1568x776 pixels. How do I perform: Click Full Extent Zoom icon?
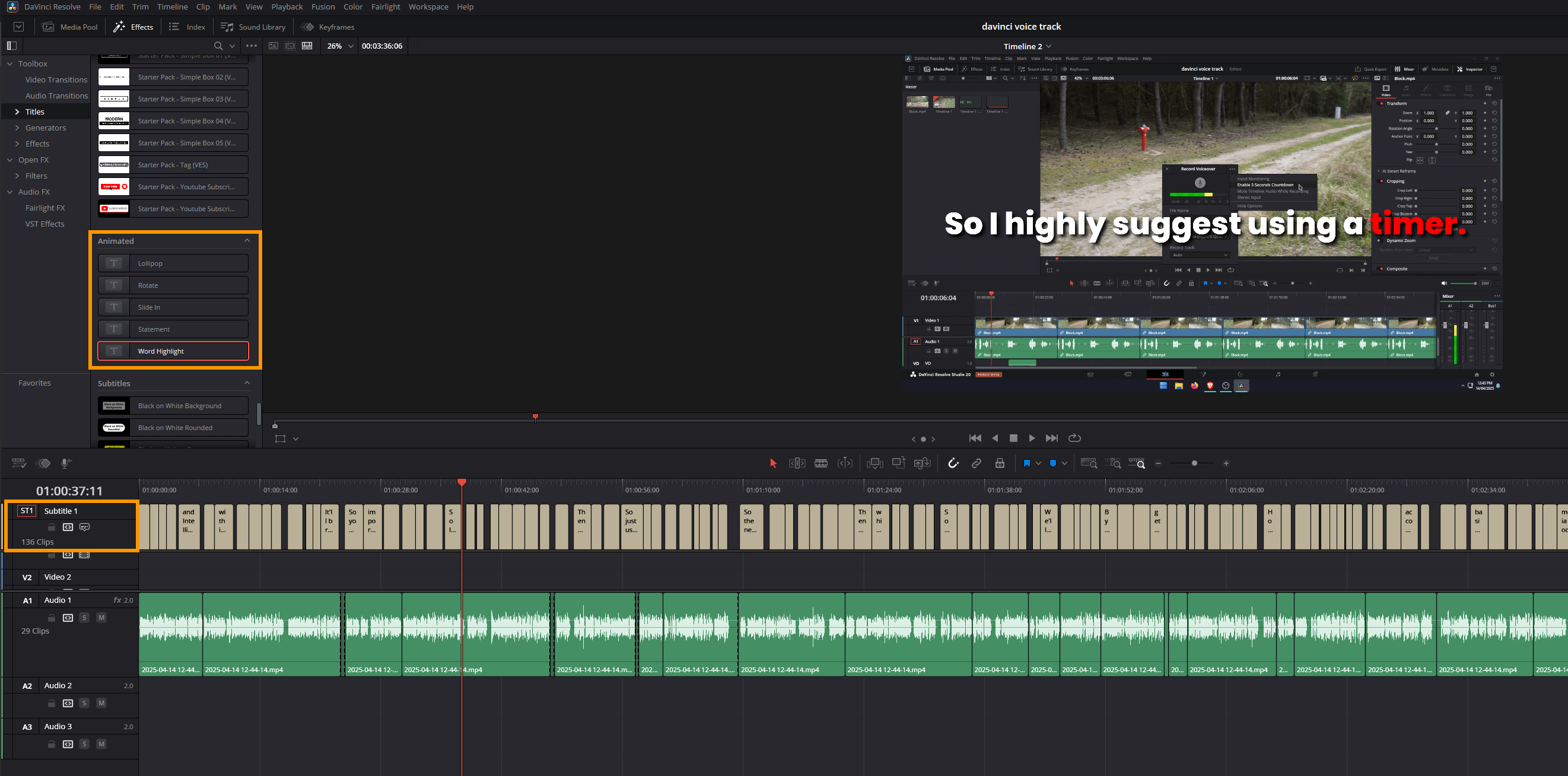click(1089, 464)
